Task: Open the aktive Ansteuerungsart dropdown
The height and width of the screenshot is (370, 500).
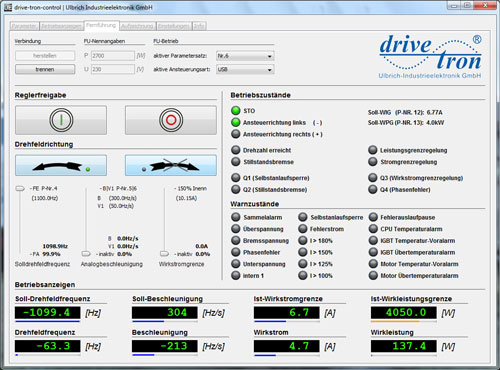Action: pyautogui.click(x=245, y=70)
